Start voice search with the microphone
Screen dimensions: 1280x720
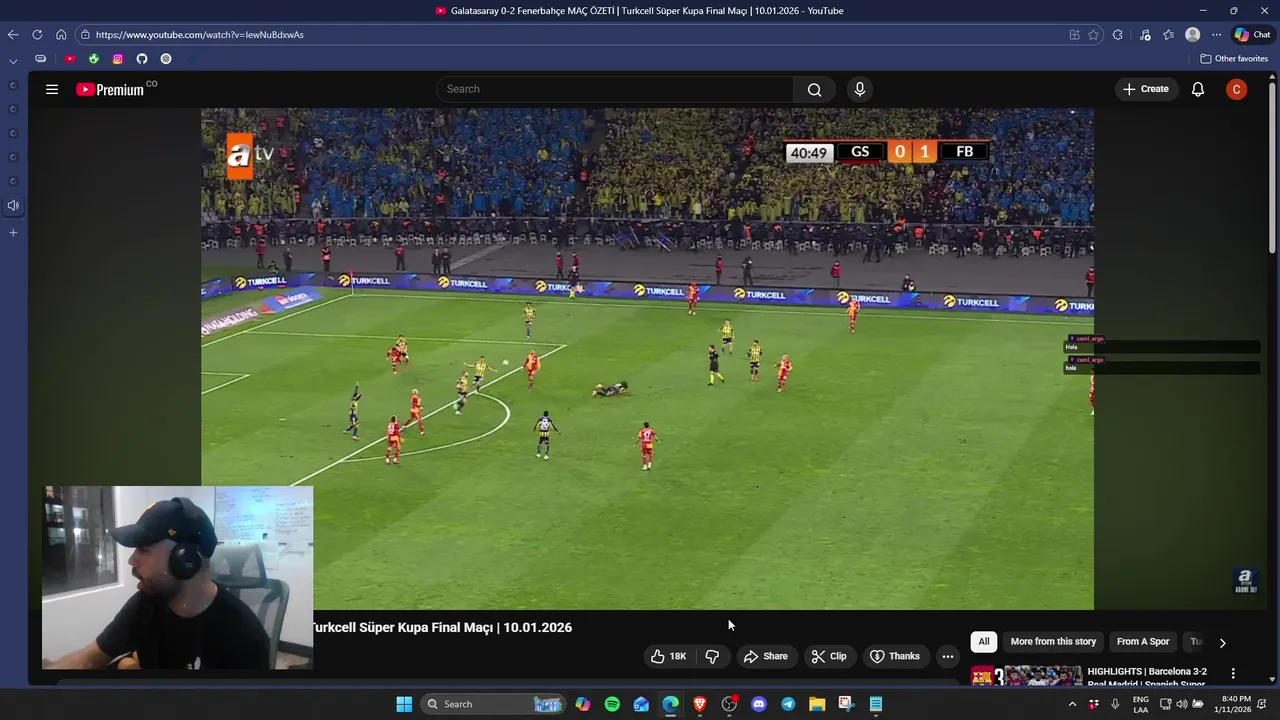click(859, 89)
